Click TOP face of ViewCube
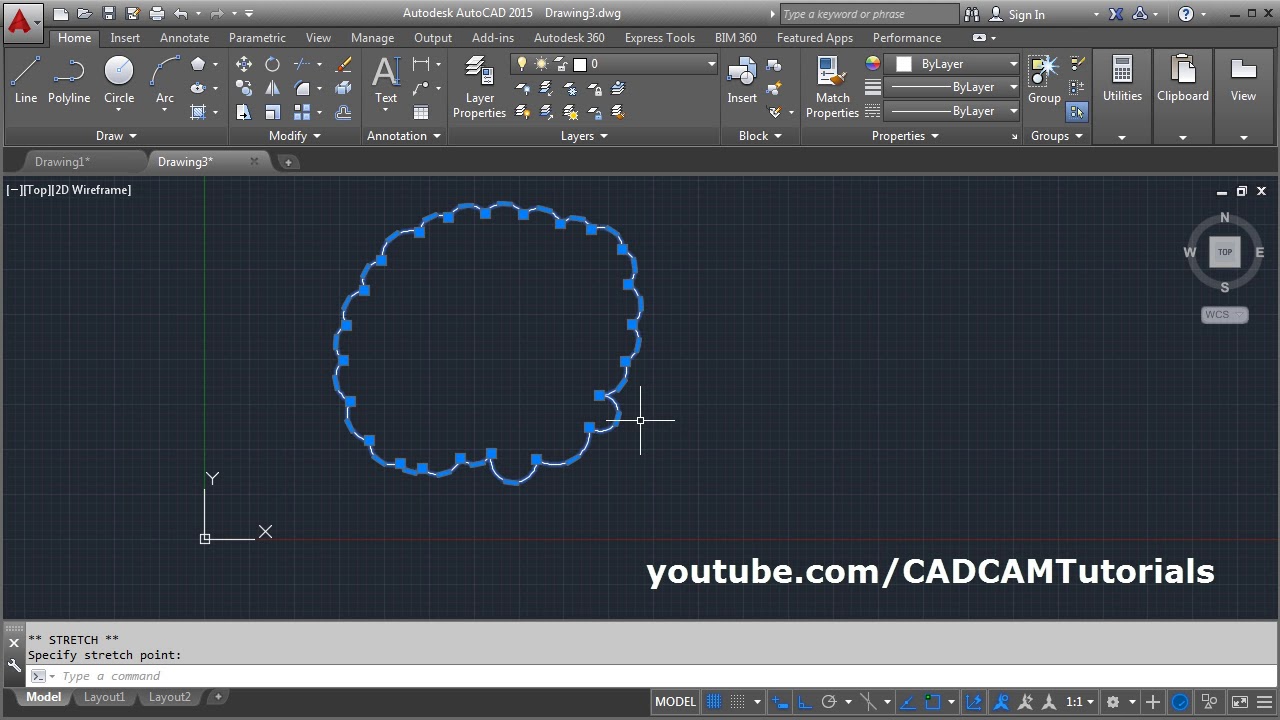1280x720 pixels. click(x=1225, y=252)
